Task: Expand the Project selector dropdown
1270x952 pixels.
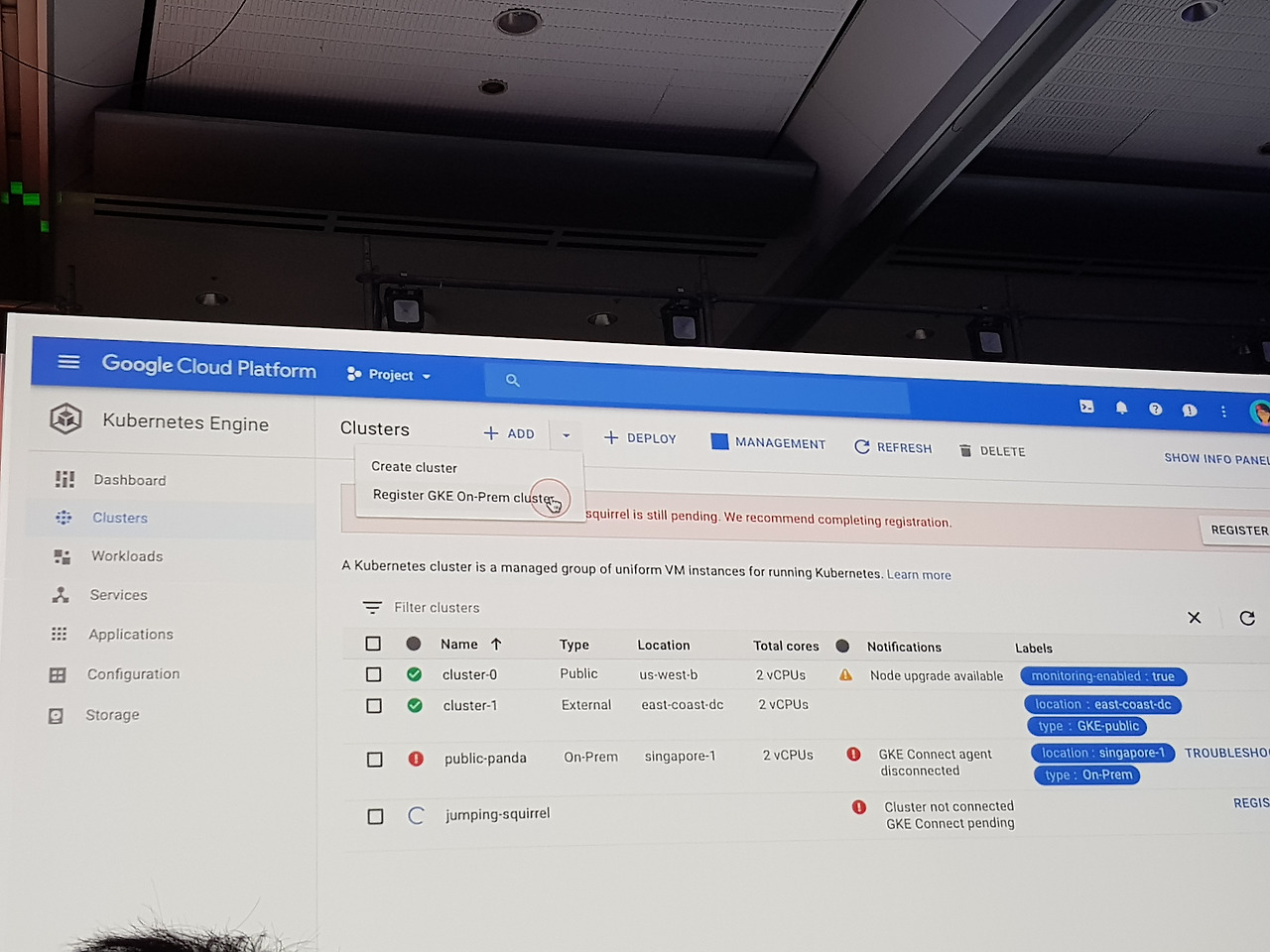Action: pos(389,375)
